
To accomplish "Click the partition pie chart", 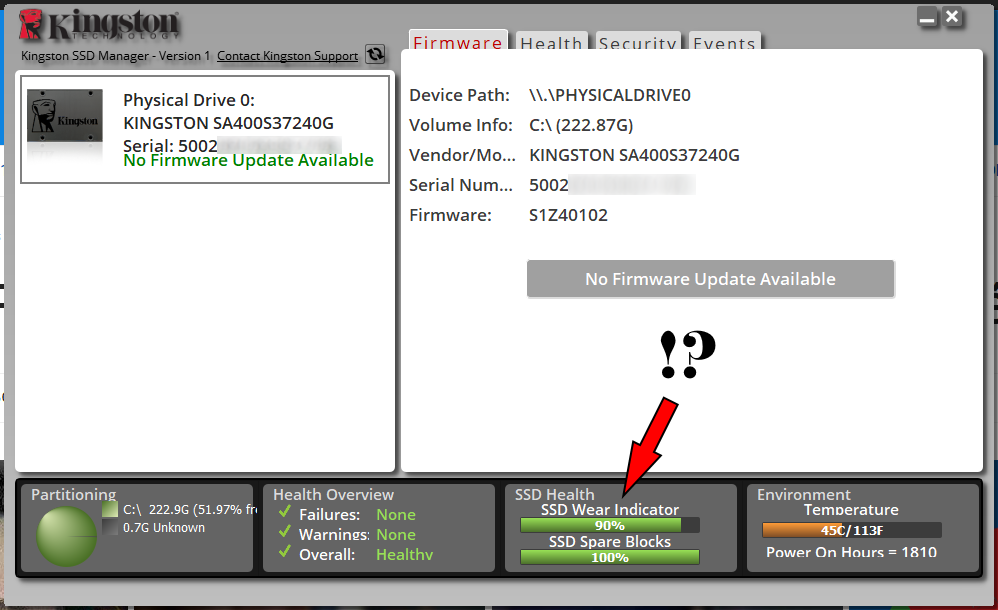I will [x=66, y=537].
